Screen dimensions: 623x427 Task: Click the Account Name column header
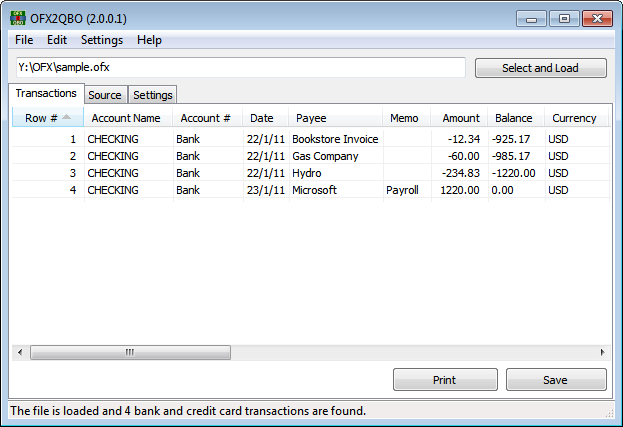pos(128,118)
